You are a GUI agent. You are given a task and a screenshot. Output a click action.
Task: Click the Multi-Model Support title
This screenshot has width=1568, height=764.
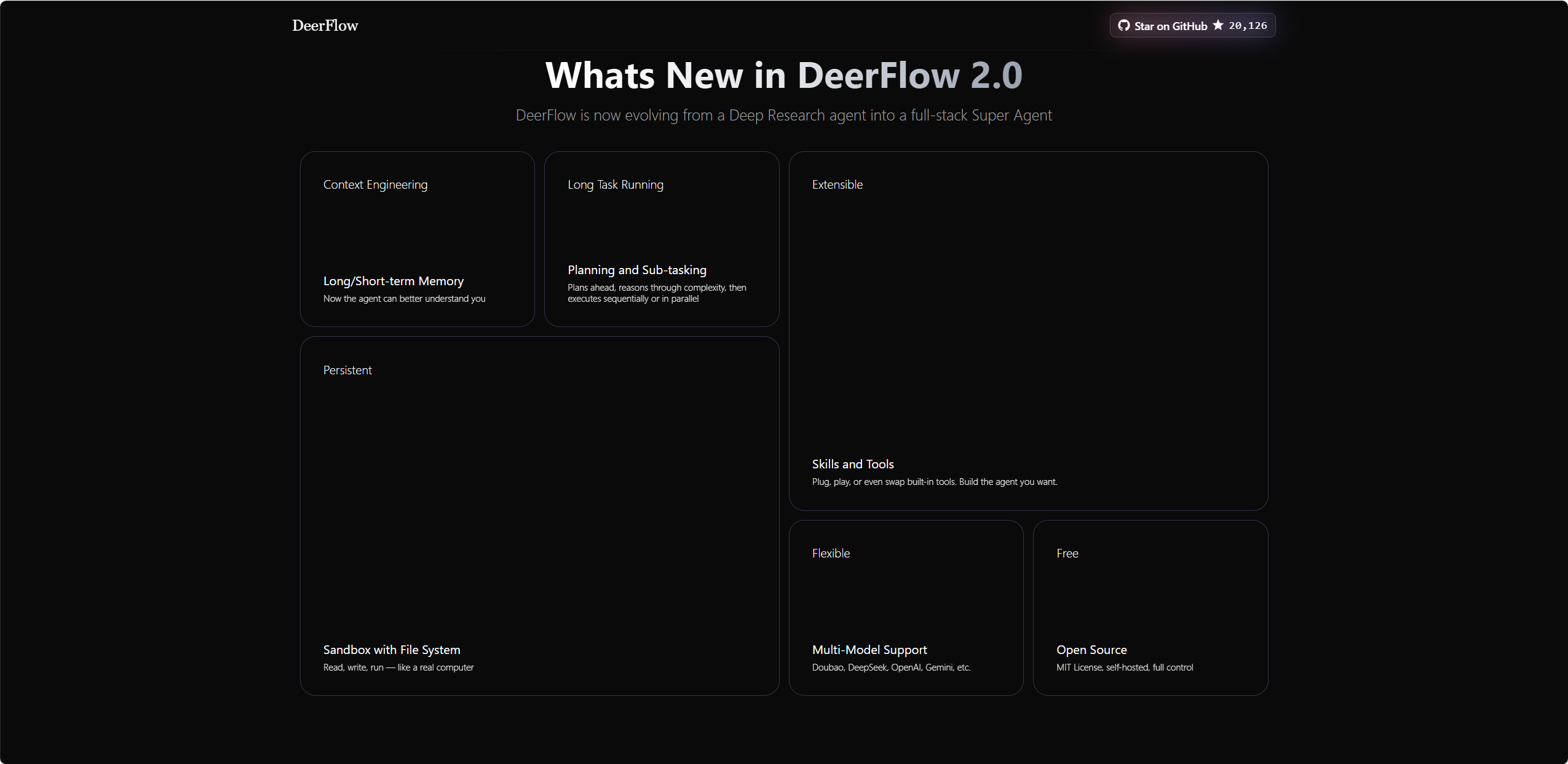tap(869, 650)
